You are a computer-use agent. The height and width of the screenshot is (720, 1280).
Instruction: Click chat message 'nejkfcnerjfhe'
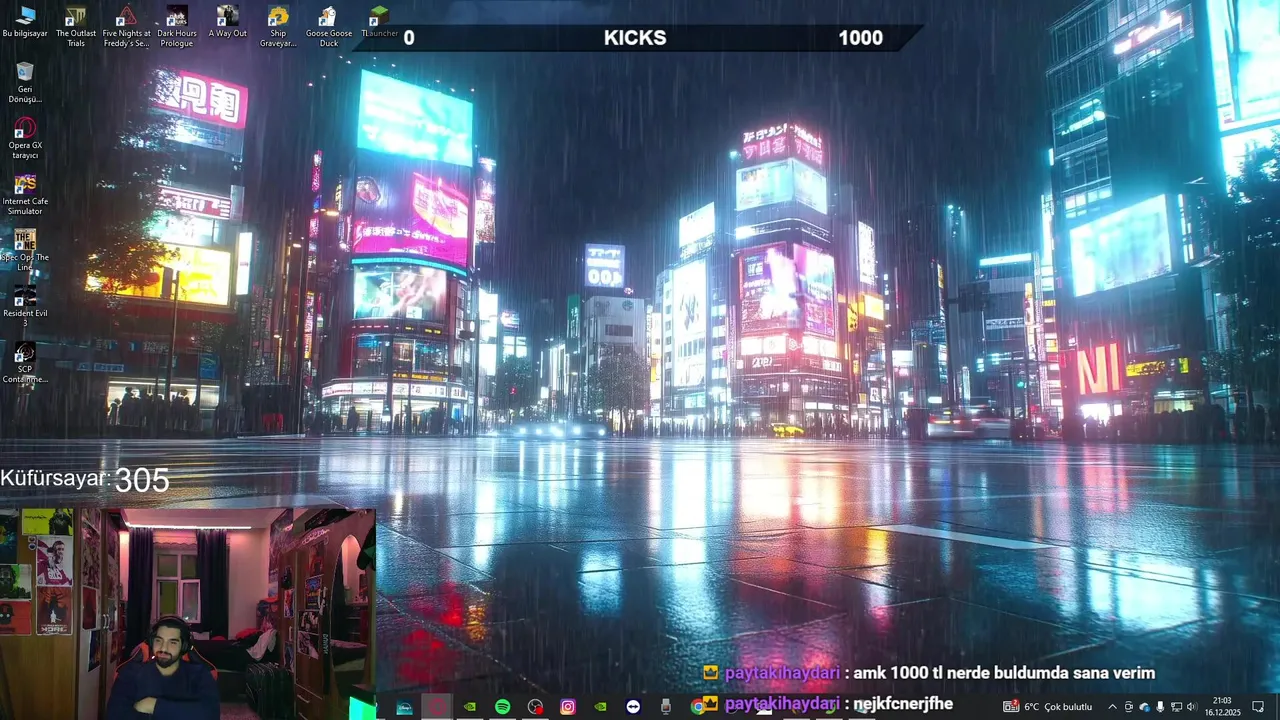click(x=903, y=704)
